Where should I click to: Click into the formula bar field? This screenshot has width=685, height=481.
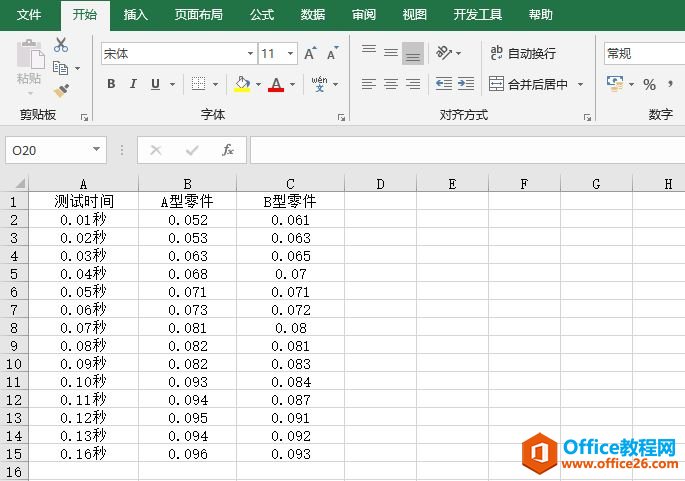[467, 150]
